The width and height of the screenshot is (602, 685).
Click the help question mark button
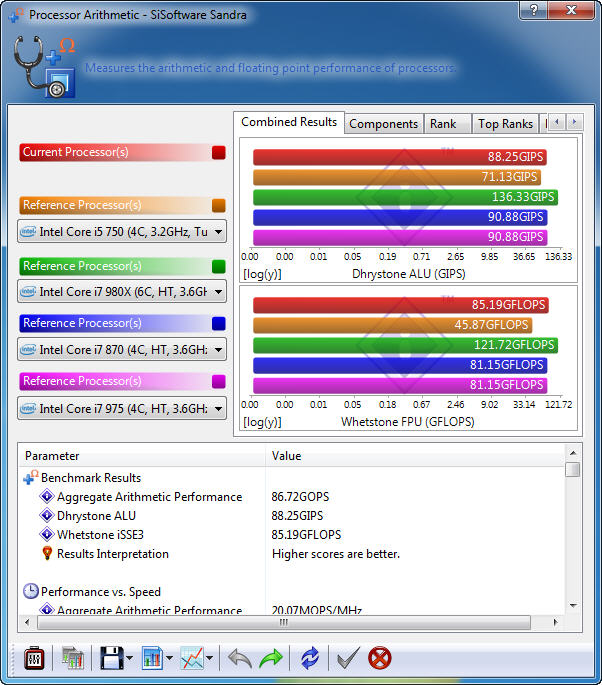534,10
